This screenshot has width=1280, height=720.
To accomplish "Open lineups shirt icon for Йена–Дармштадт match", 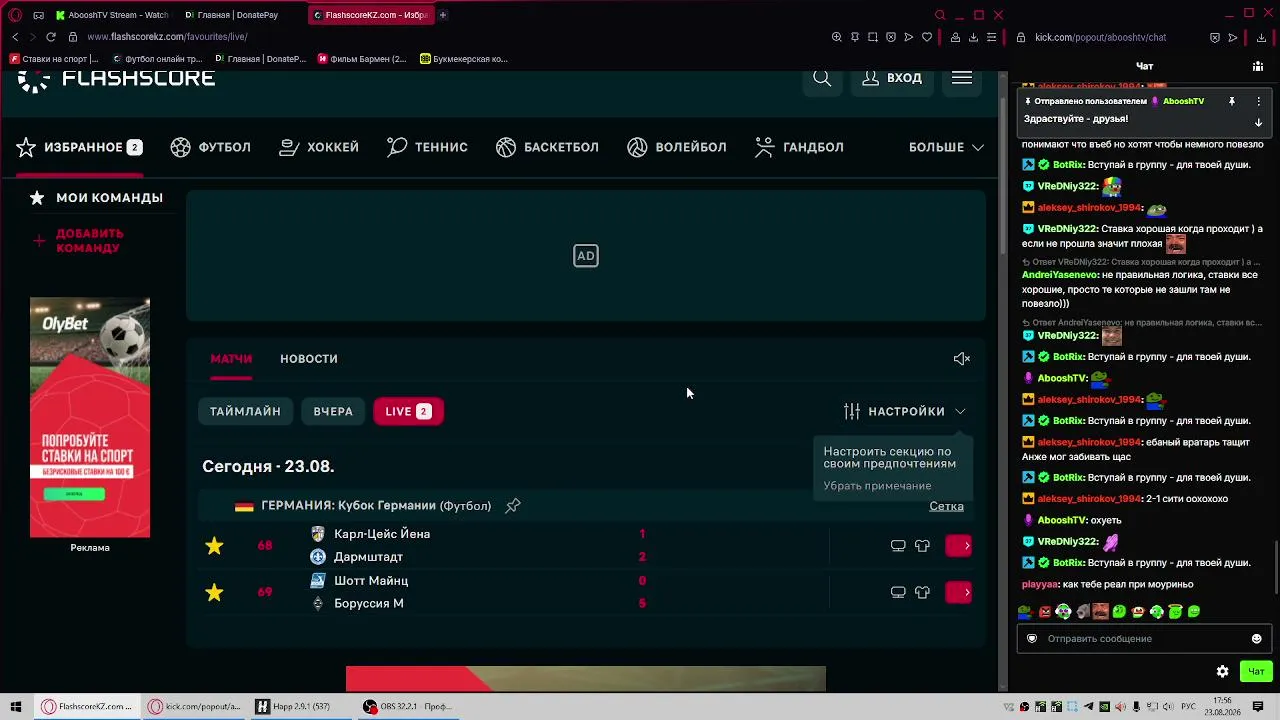I will tap(922, 546).
